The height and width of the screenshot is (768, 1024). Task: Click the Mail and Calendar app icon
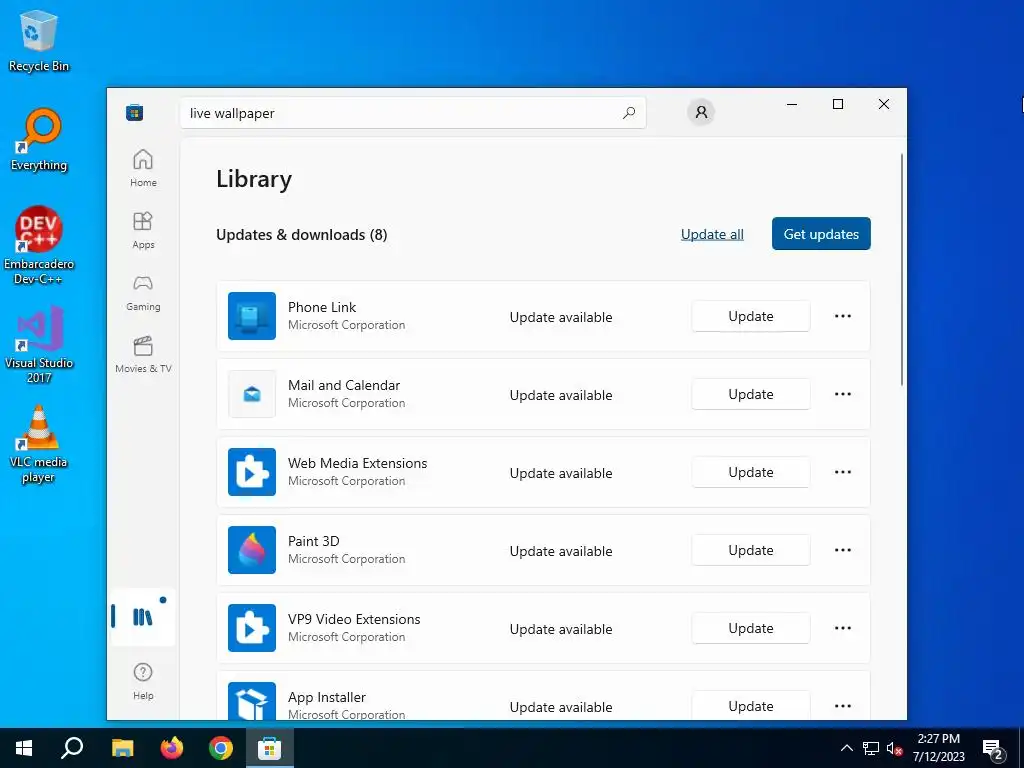click(x=251, y=394)
